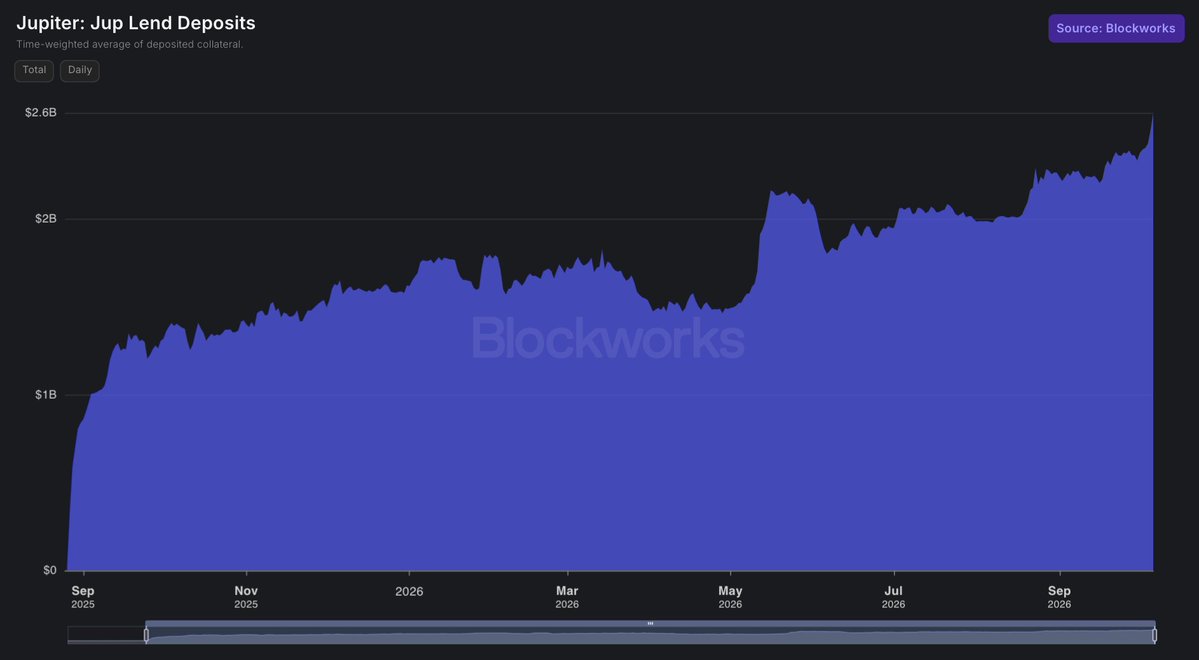Click the Nov 2025 x-axis label
1199x660 pixels.
246,597
